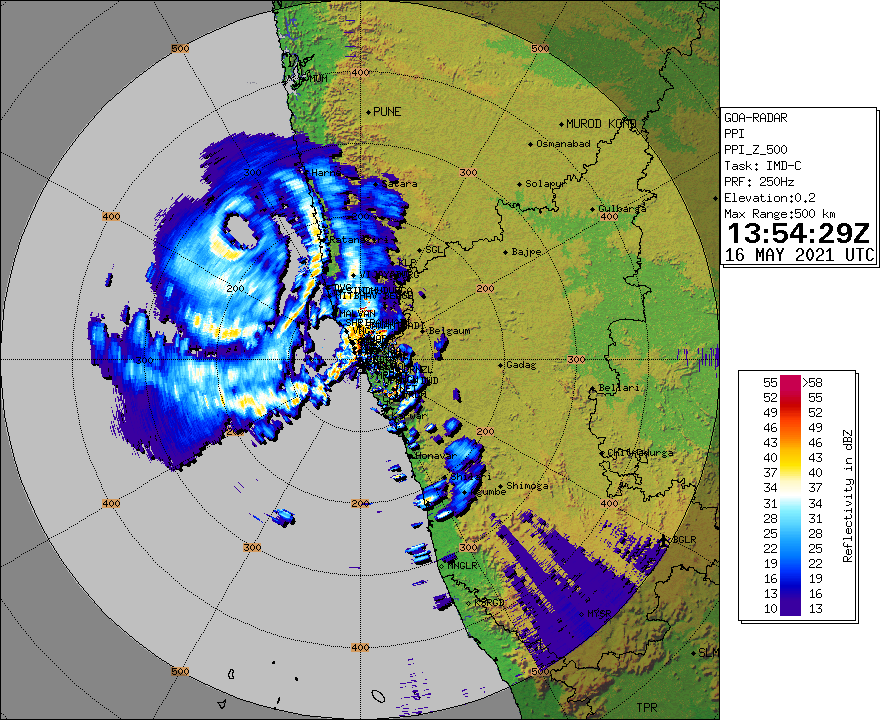Screen dimensions: 880x720
Task: Click the airplane marker beside BGLR
Action: 664,540
